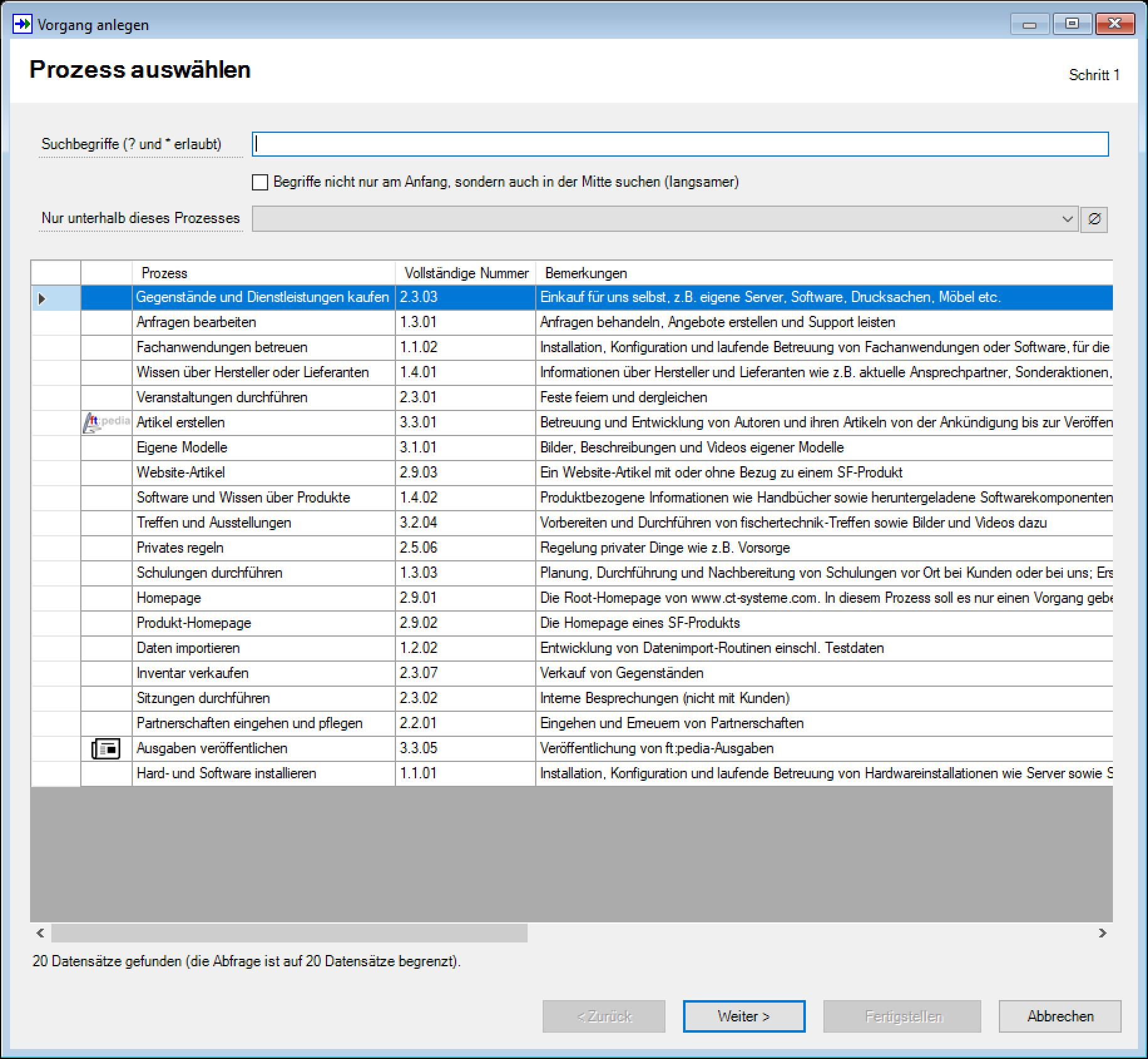The image size is (1148, 1059).
Task: Sort by the Prozess column header
Action: [264, 273]
